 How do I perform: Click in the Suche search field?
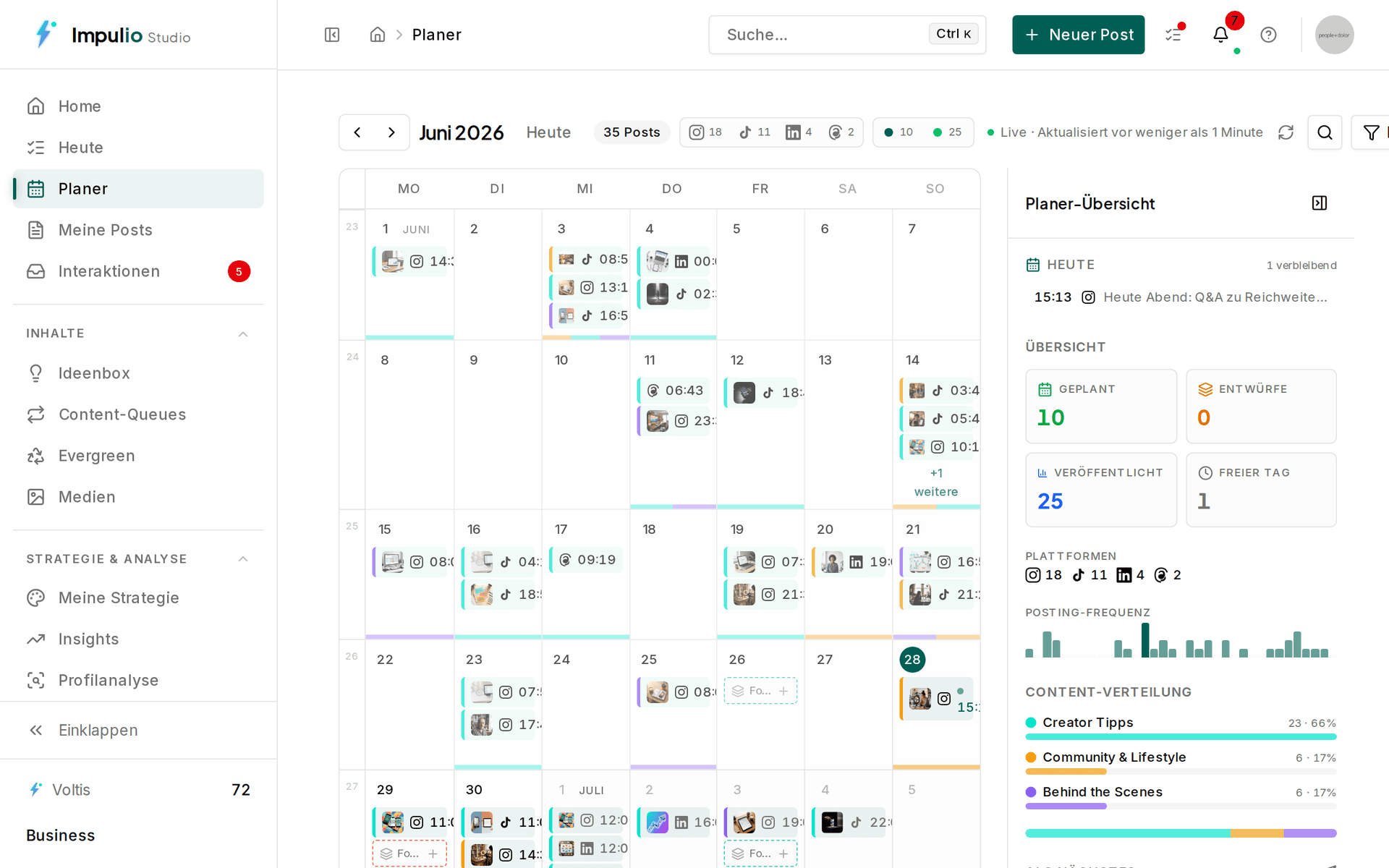pyautogui.click(x=847, y=35)
